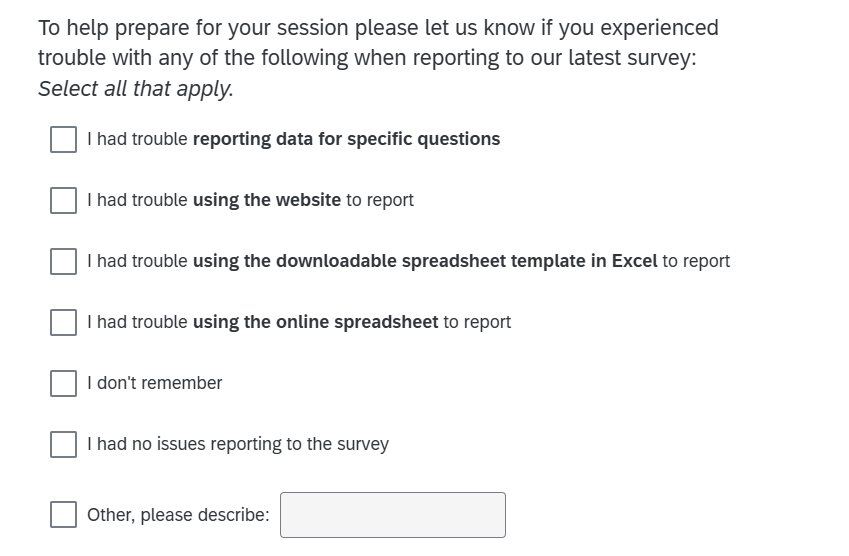Click the bold 'using the website' label text

pyautogui.click(x=266, y=200)
